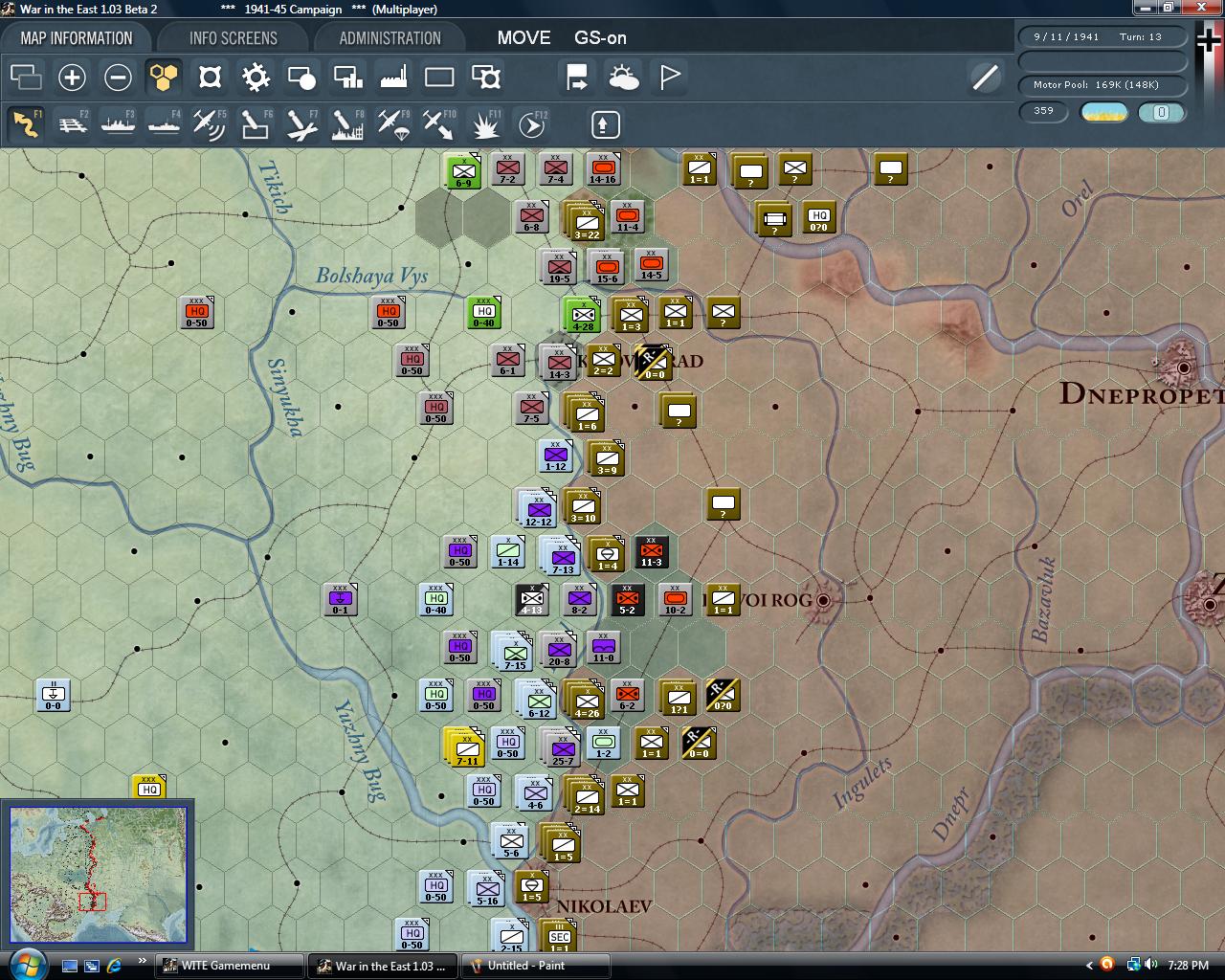Image resolution: width=1225 pixels, height=980 pixels.
Task: Select the F5 air recon mode icon
Action: (210, 124)
